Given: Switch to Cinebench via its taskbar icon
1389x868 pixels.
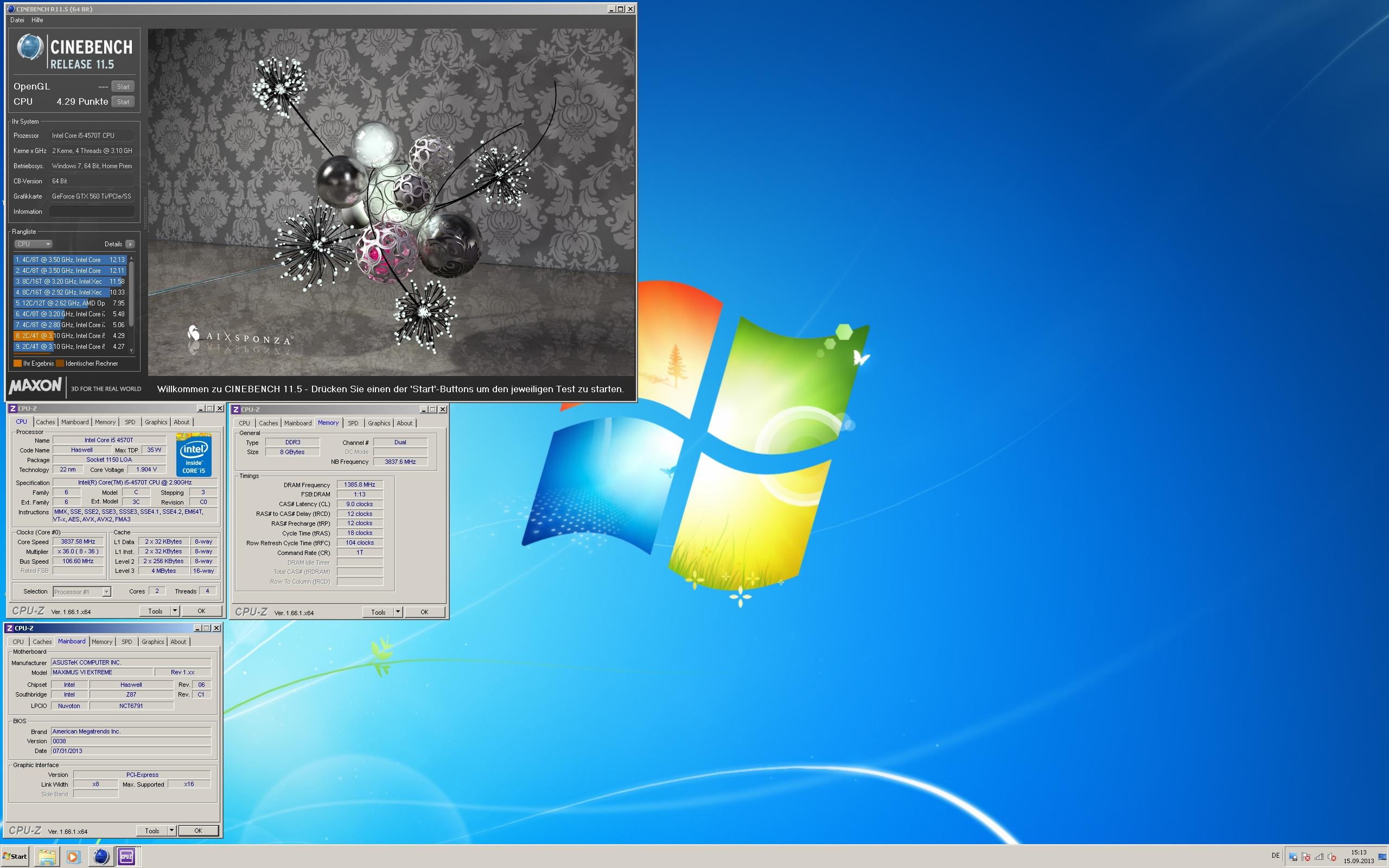Looking at the screenshot, I should [x=101, y=857].
